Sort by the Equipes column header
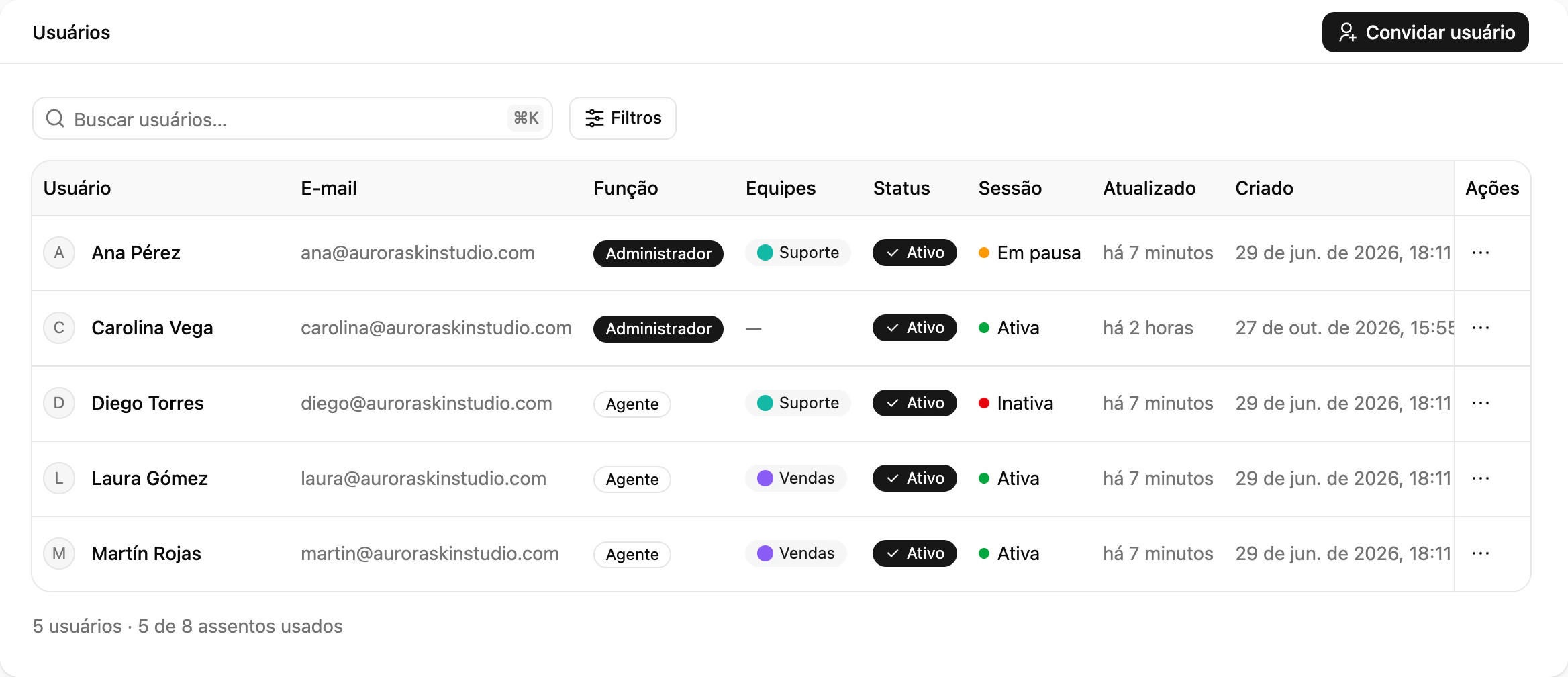Viewport: 1568px width, 677px height. coord(781,189)
